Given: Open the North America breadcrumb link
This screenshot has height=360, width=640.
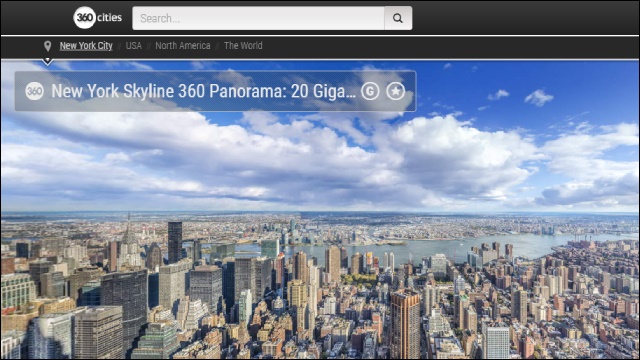Looking at the screenshot, I should tap(182, 46).
